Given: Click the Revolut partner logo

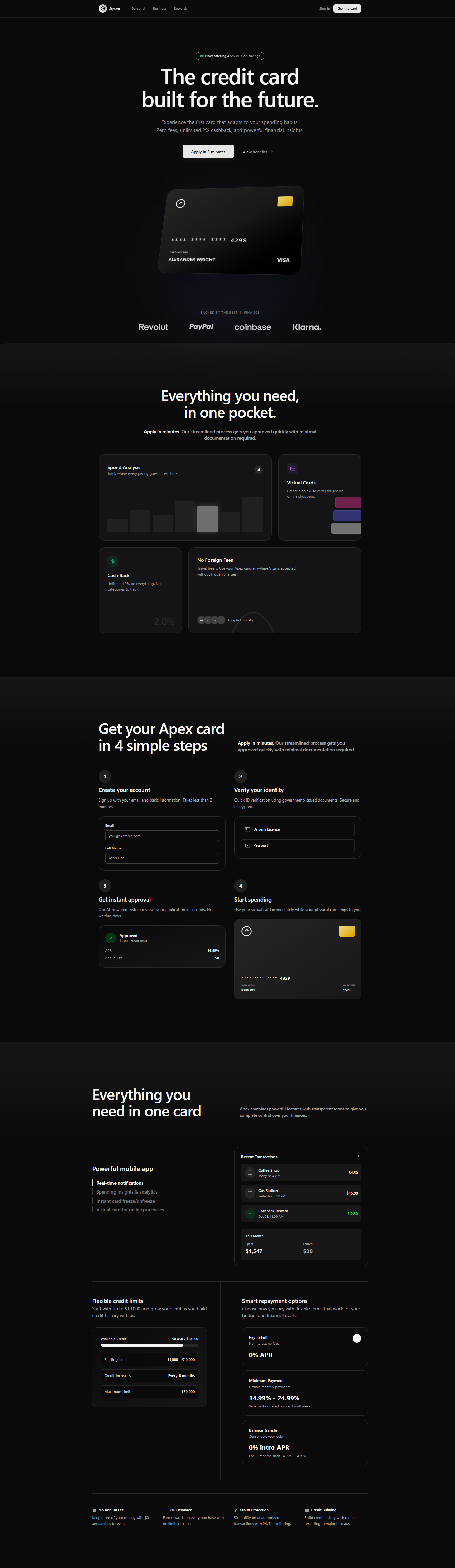Looking at the screenshot, I should coord(153,327).
